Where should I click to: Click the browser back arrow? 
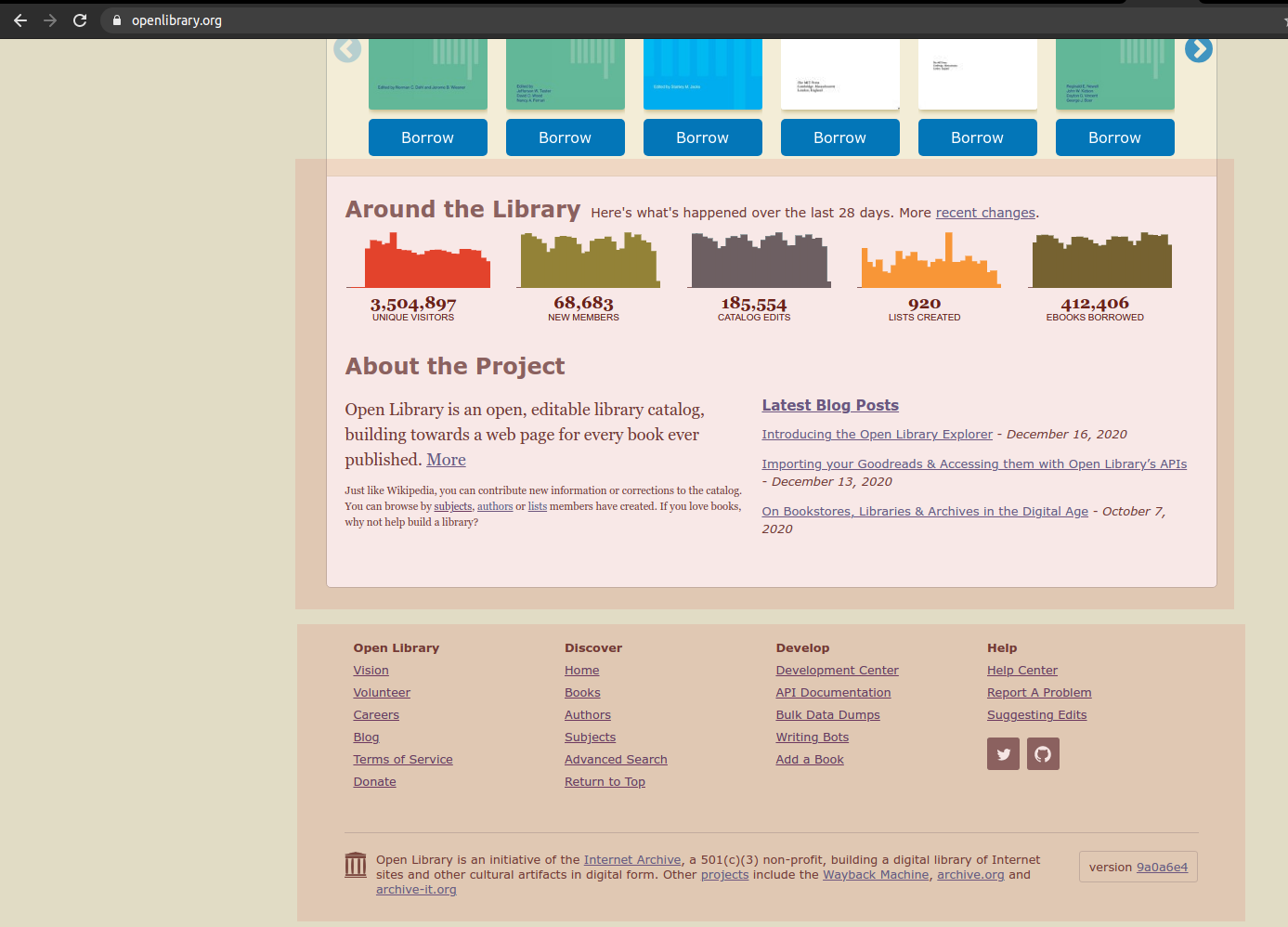[20, 19]
